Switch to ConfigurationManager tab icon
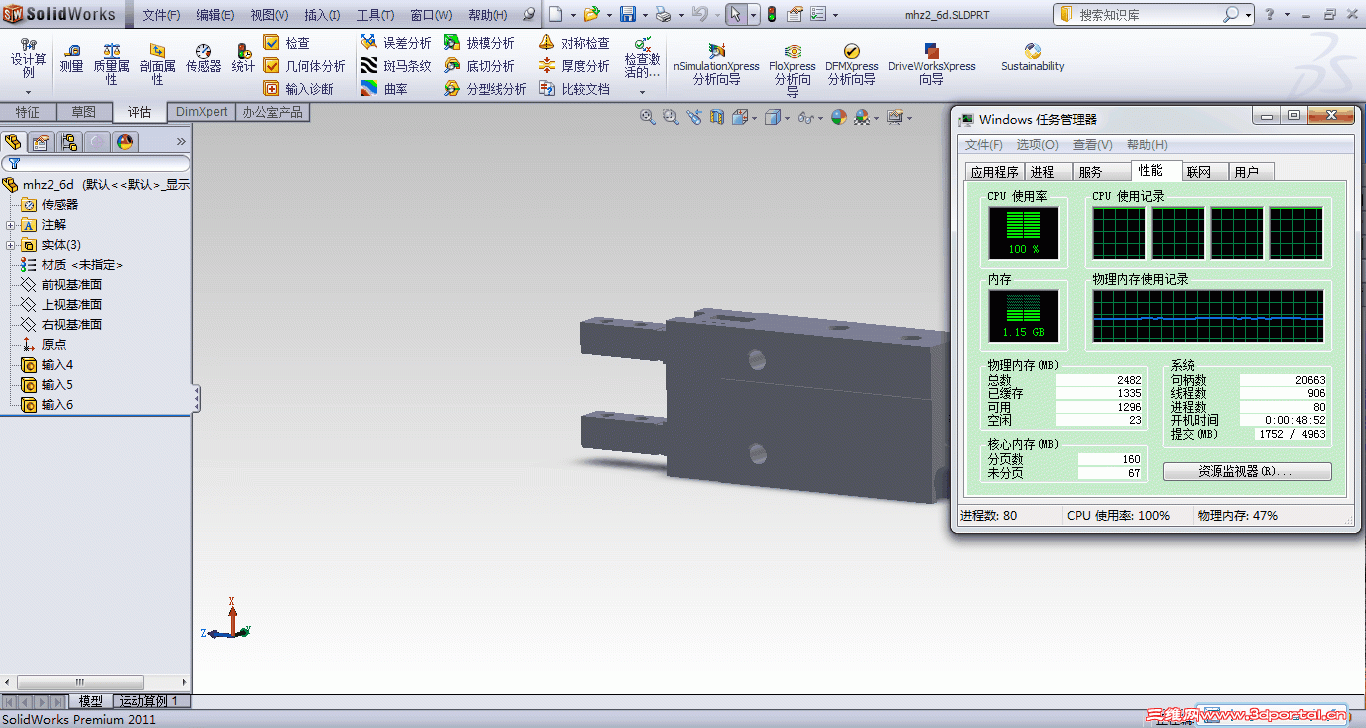 [x=69, y=142]
